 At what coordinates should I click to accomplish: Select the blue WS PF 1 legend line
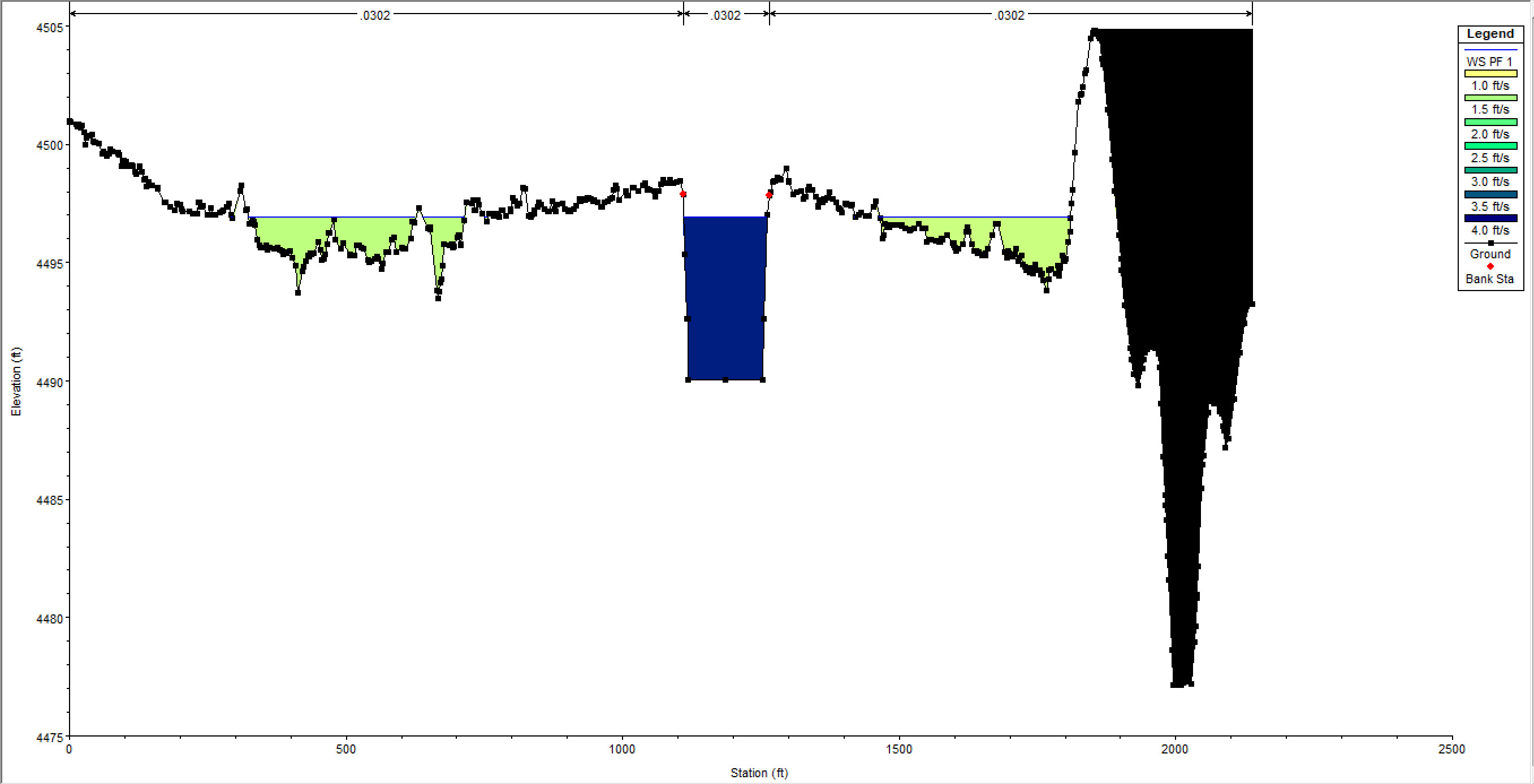[x=1490, y=49]
